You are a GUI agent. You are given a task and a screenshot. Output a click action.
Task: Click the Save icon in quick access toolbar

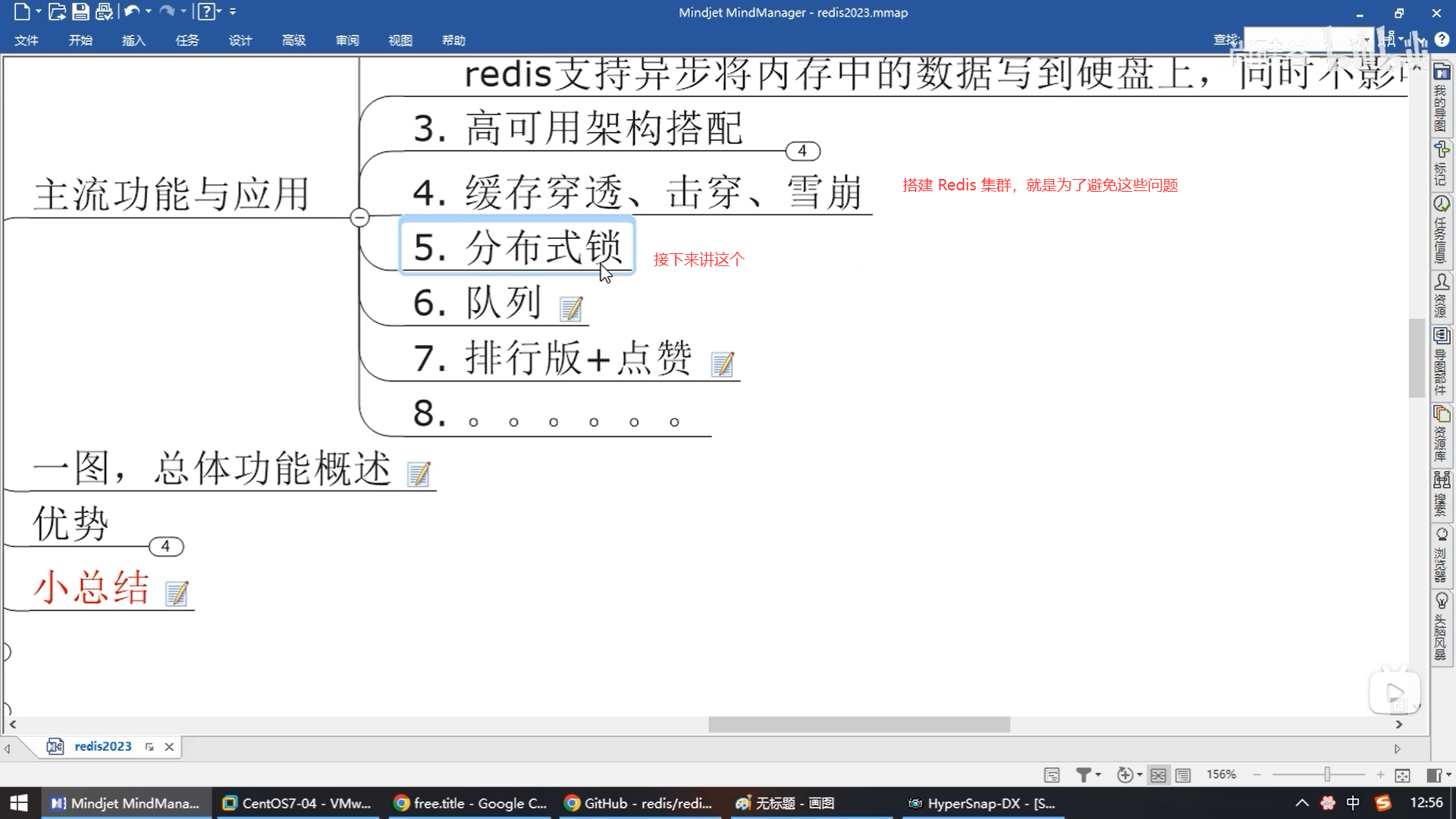(x=80, y=11)
